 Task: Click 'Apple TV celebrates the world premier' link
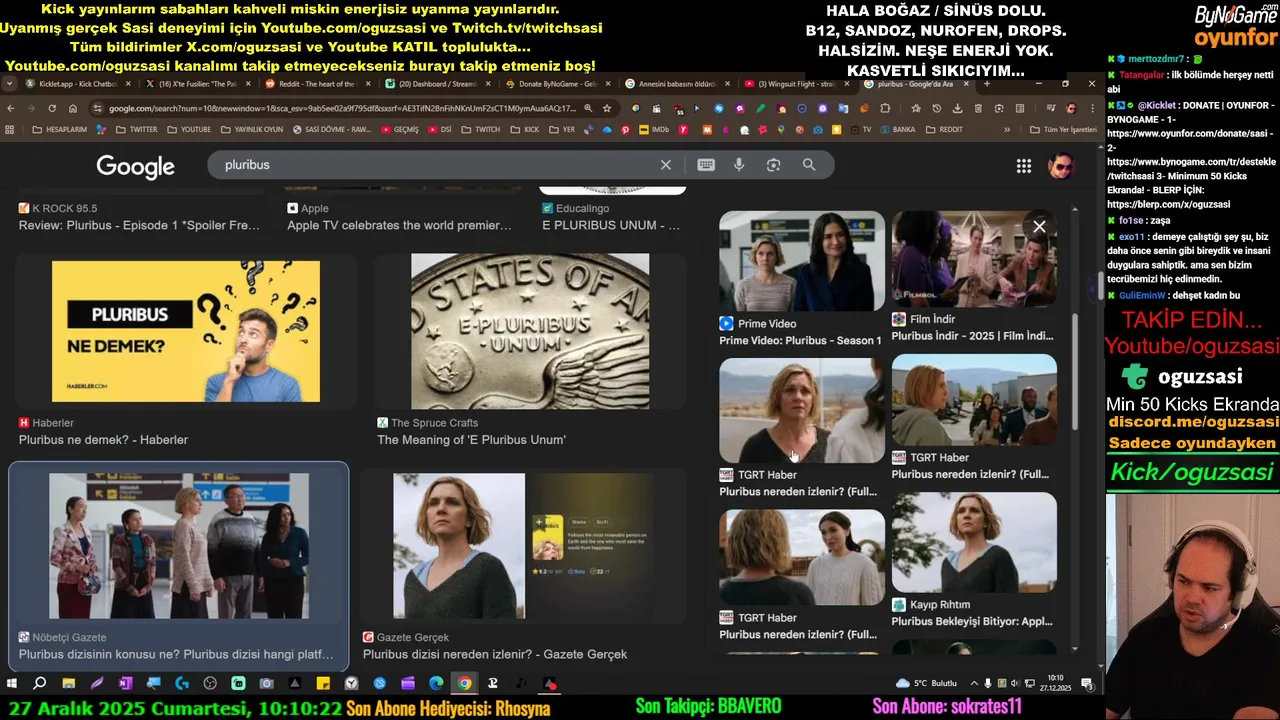point(399,226)
